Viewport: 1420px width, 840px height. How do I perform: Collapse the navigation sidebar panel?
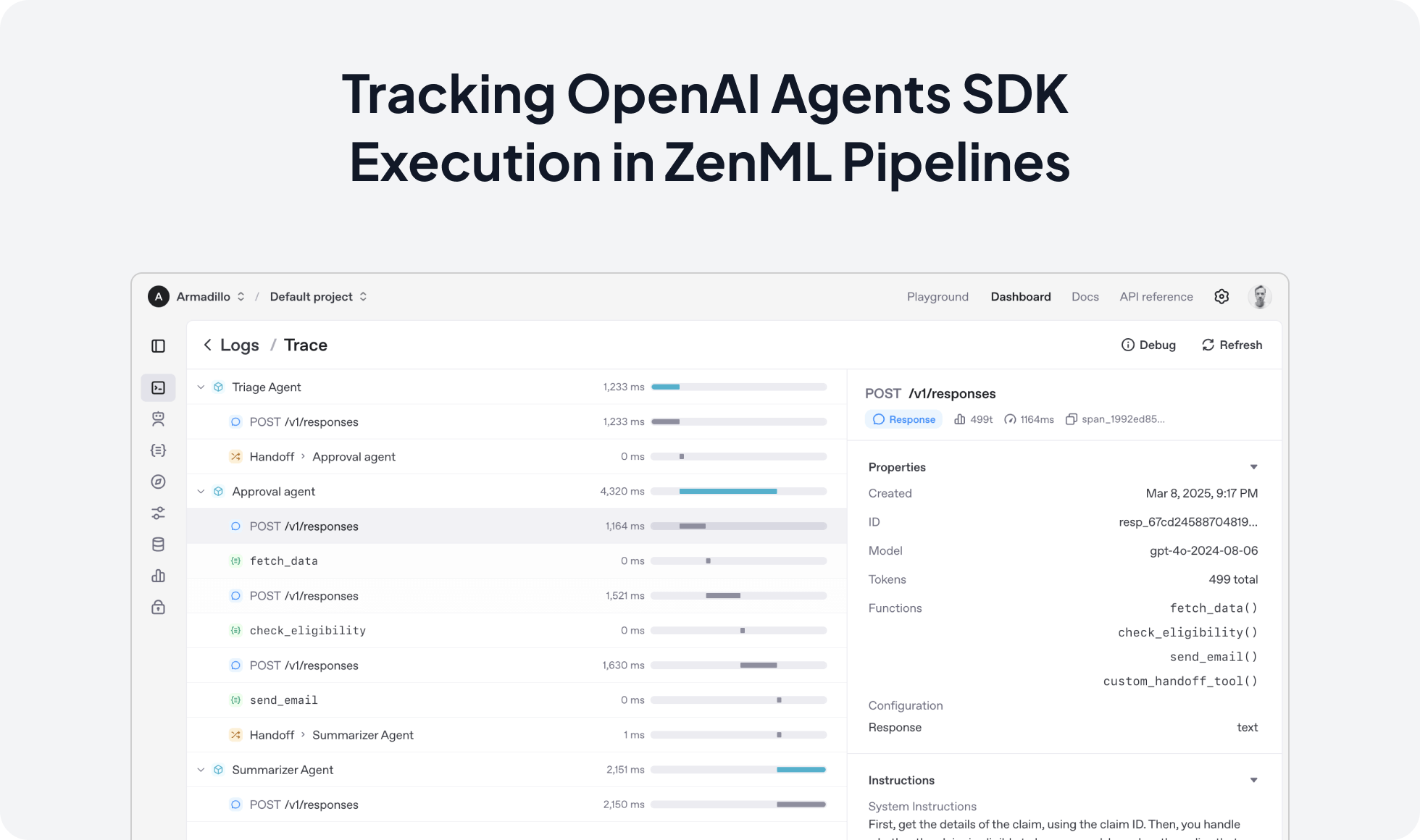(158, 346)
